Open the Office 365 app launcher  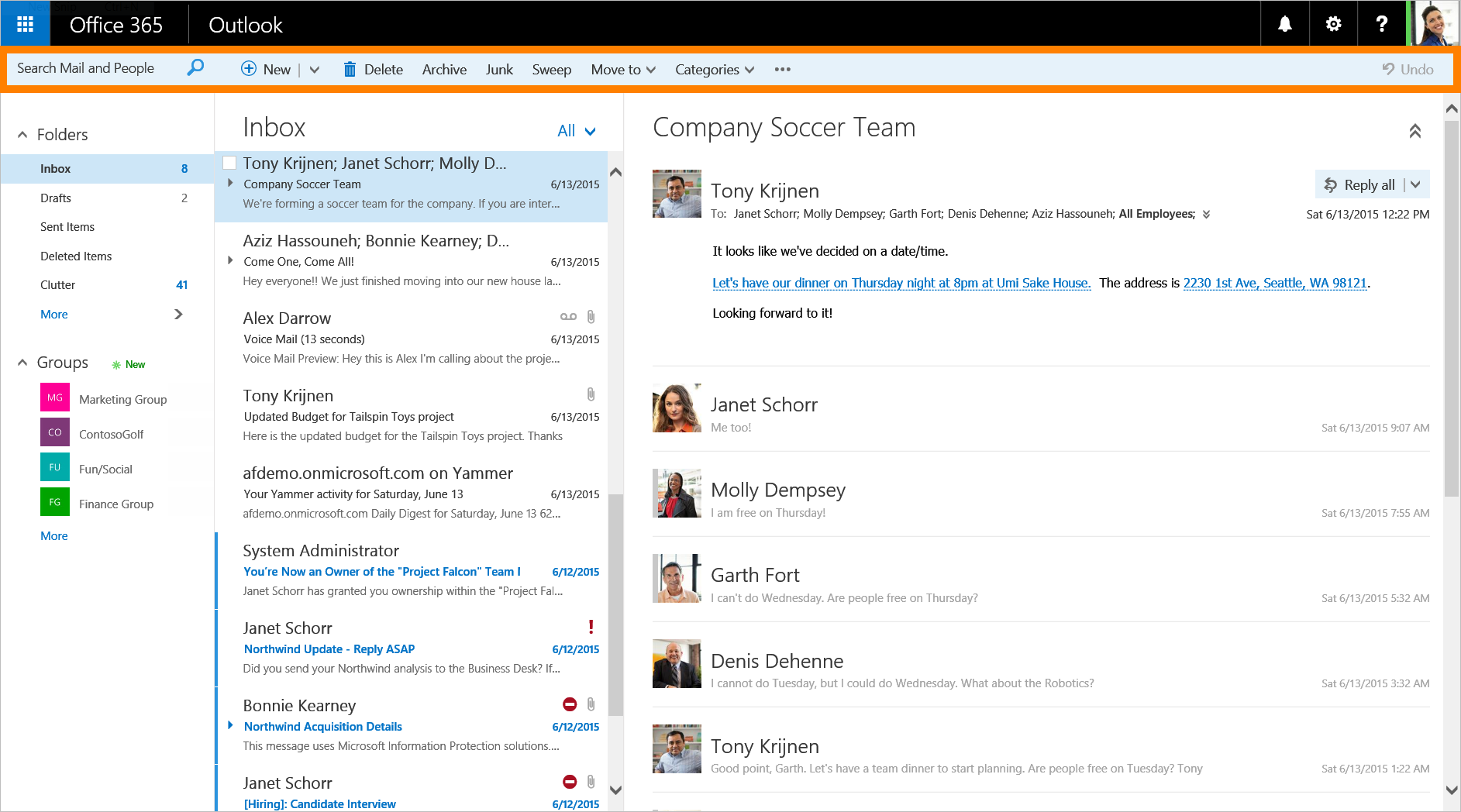pyautogui.click(x=24, y=23)
